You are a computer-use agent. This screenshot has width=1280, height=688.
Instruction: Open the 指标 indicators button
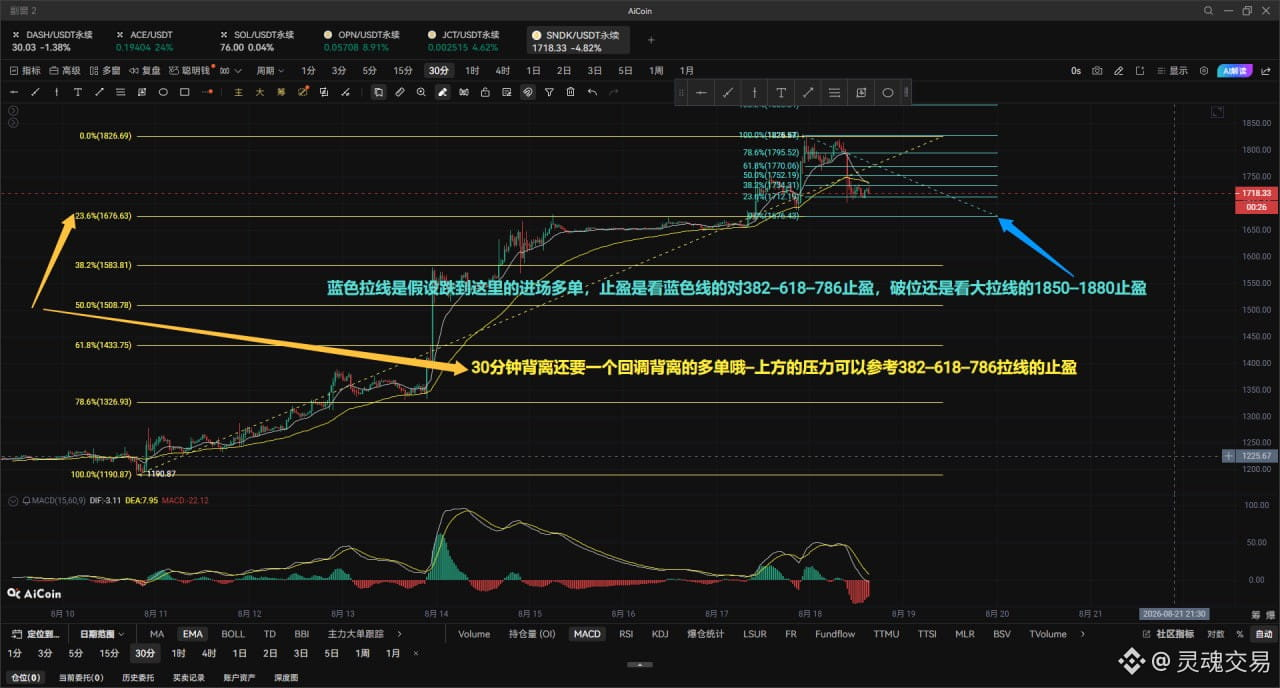pos(24,71)
